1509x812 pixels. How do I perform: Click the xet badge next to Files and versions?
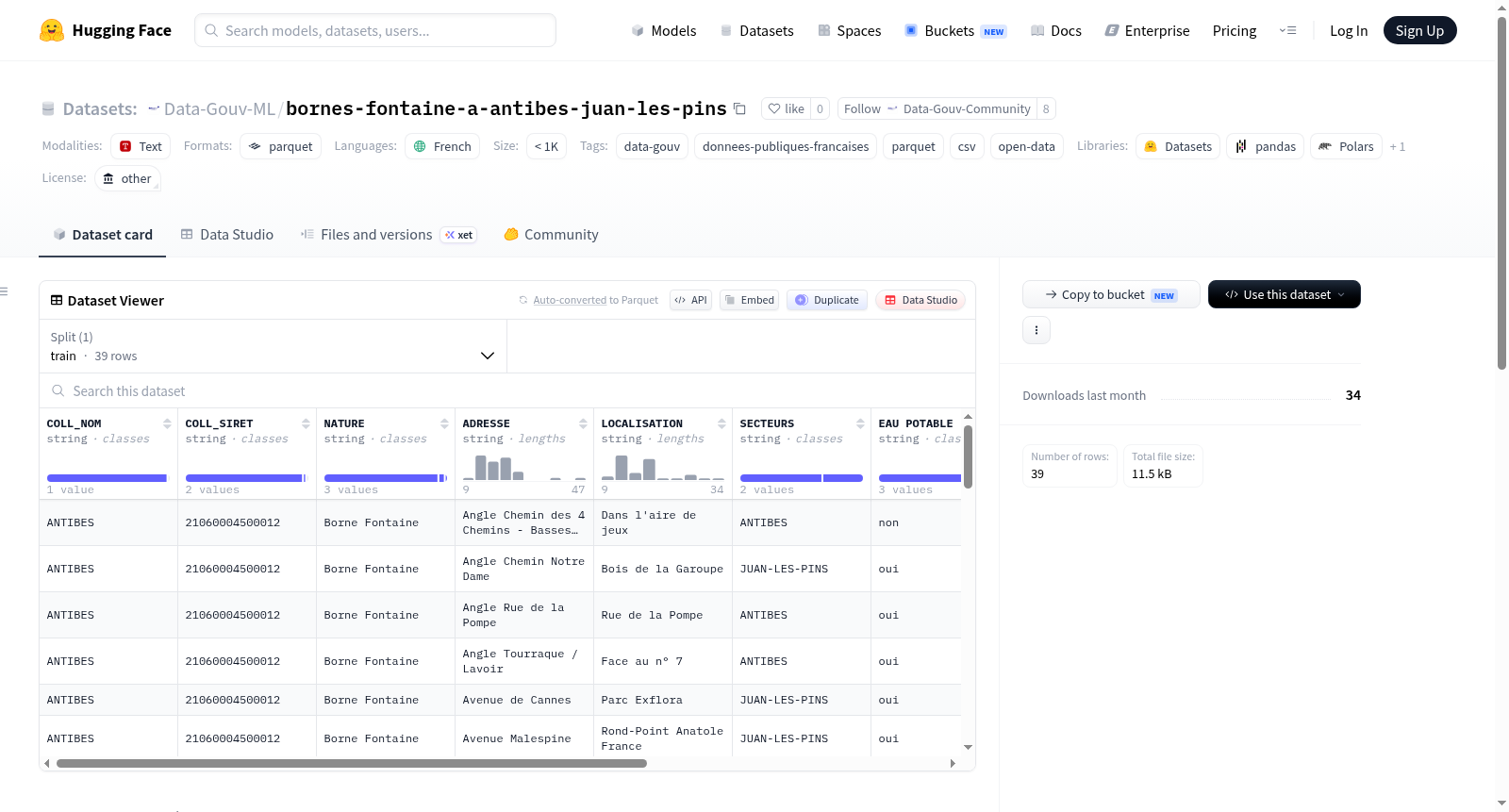[x=459, y=235]
